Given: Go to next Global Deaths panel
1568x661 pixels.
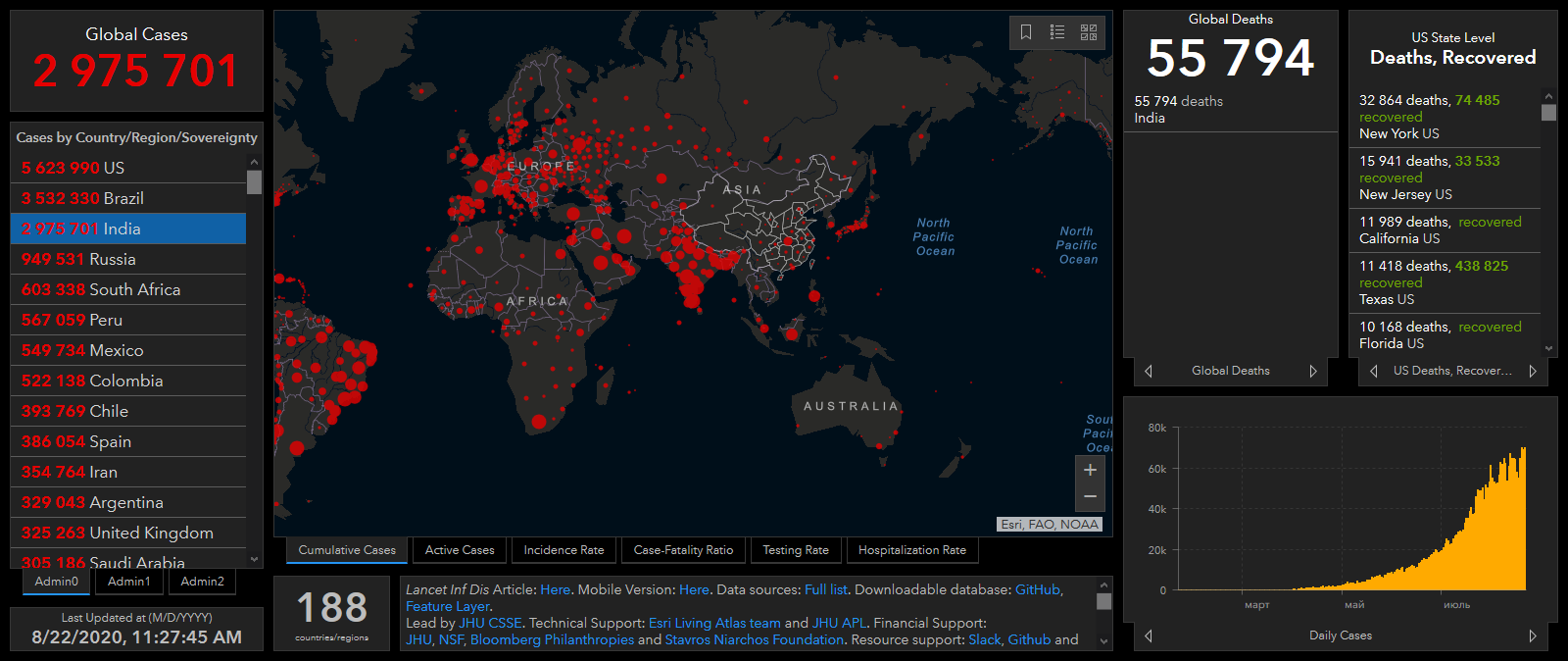Looking at the screenshot, I should [1313, 371].
